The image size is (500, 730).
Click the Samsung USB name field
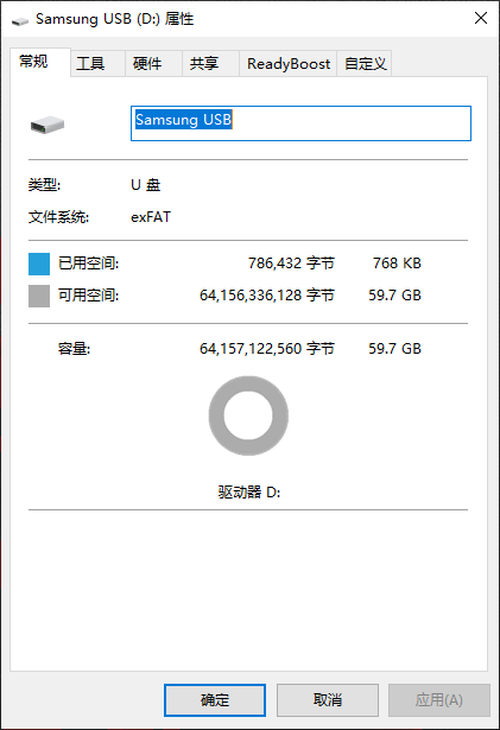[x=301, y=123]
